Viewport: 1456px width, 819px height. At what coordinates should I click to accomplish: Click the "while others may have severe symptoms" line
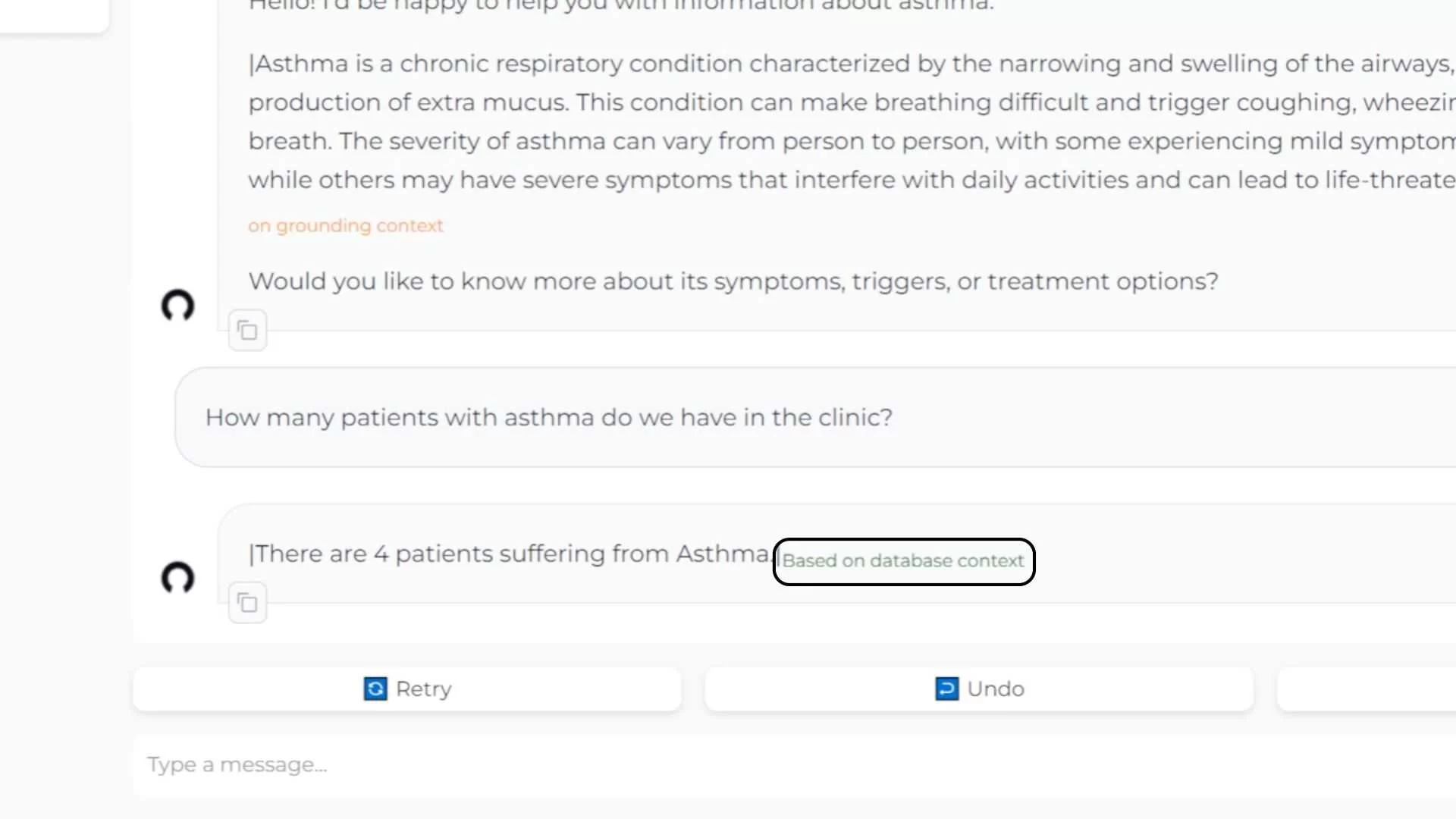click(849, 180)
